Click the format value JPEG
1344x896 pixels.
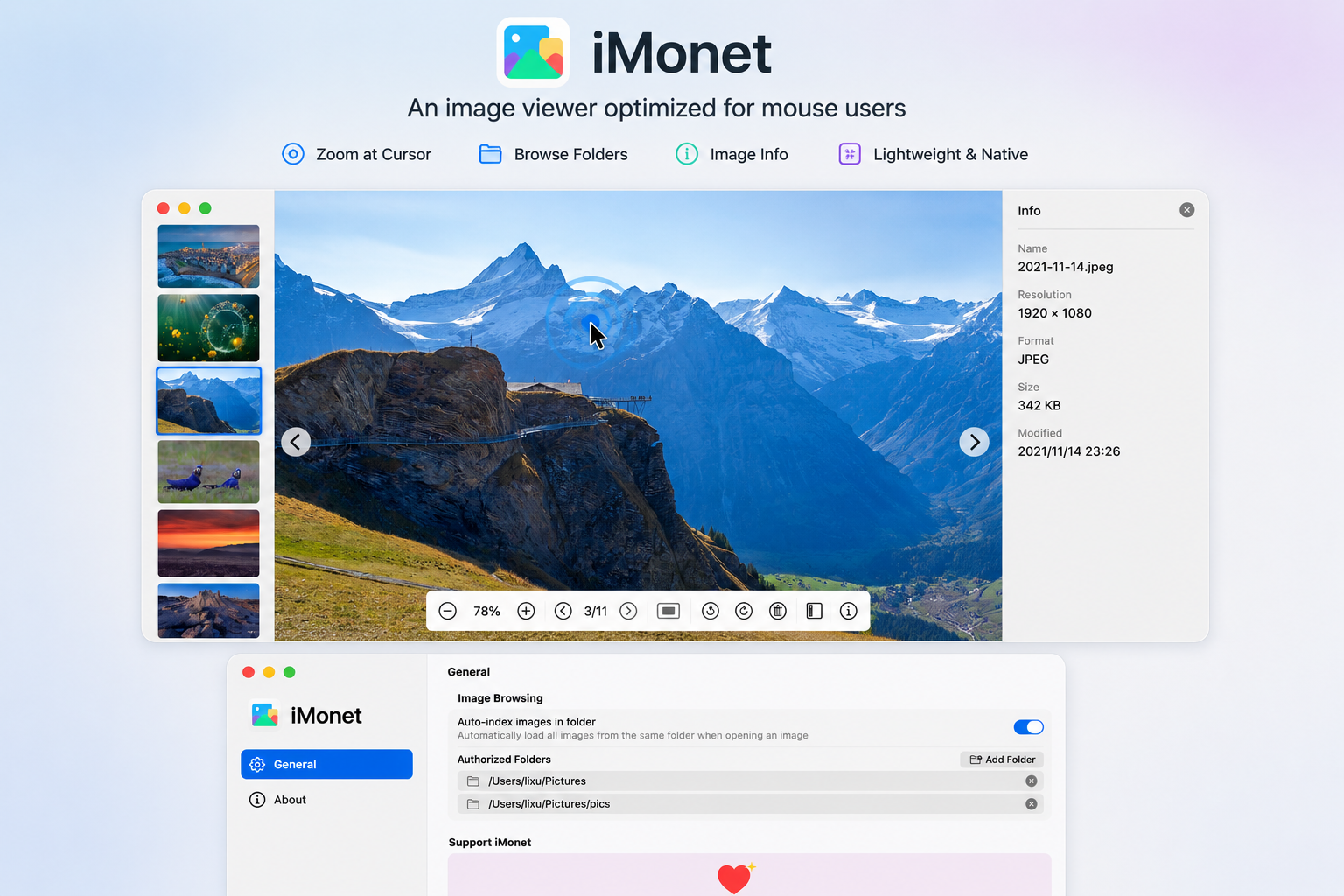pyautogui.click(x=1033, y=360)
